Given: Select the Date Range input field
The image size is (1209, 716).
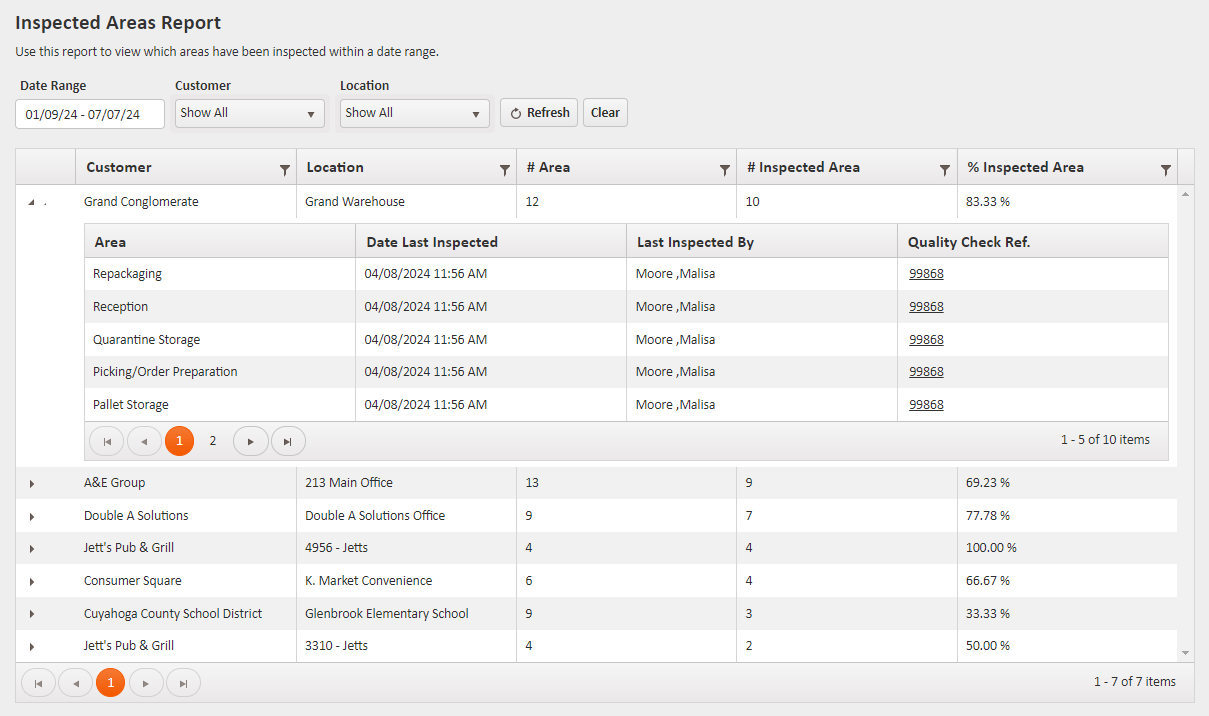Looking at the screenshot, I should (x=89, y=114).
